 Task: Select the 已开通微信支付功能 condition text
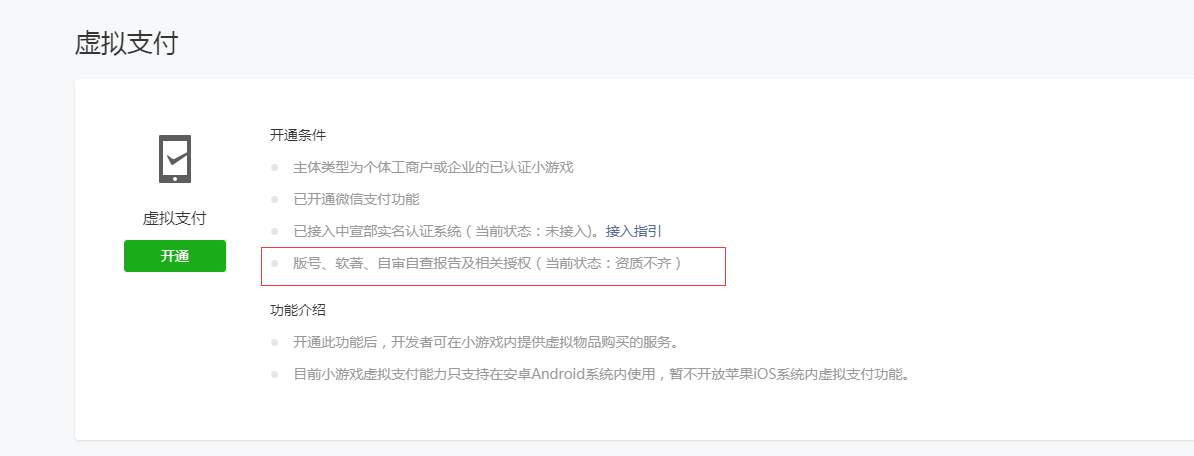click(356, 199)
